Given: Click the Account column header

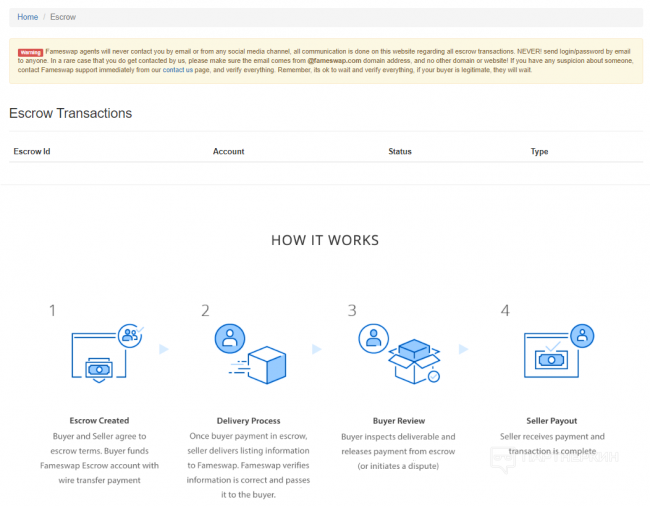Looking at the screenshot, I should click(x=229, y=152).
